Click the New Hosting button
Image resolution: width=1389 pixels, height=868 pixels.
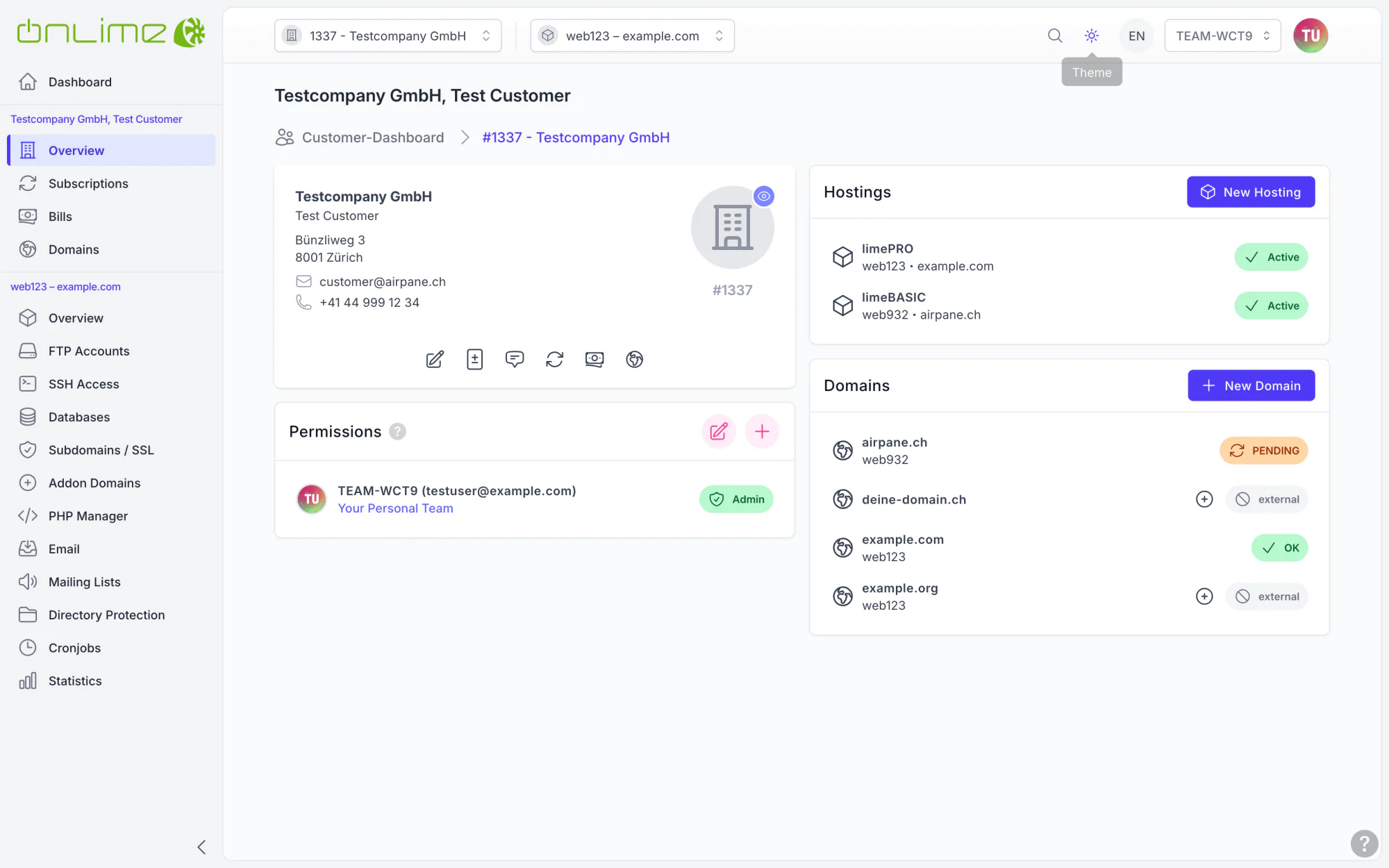click(1251, 192)
